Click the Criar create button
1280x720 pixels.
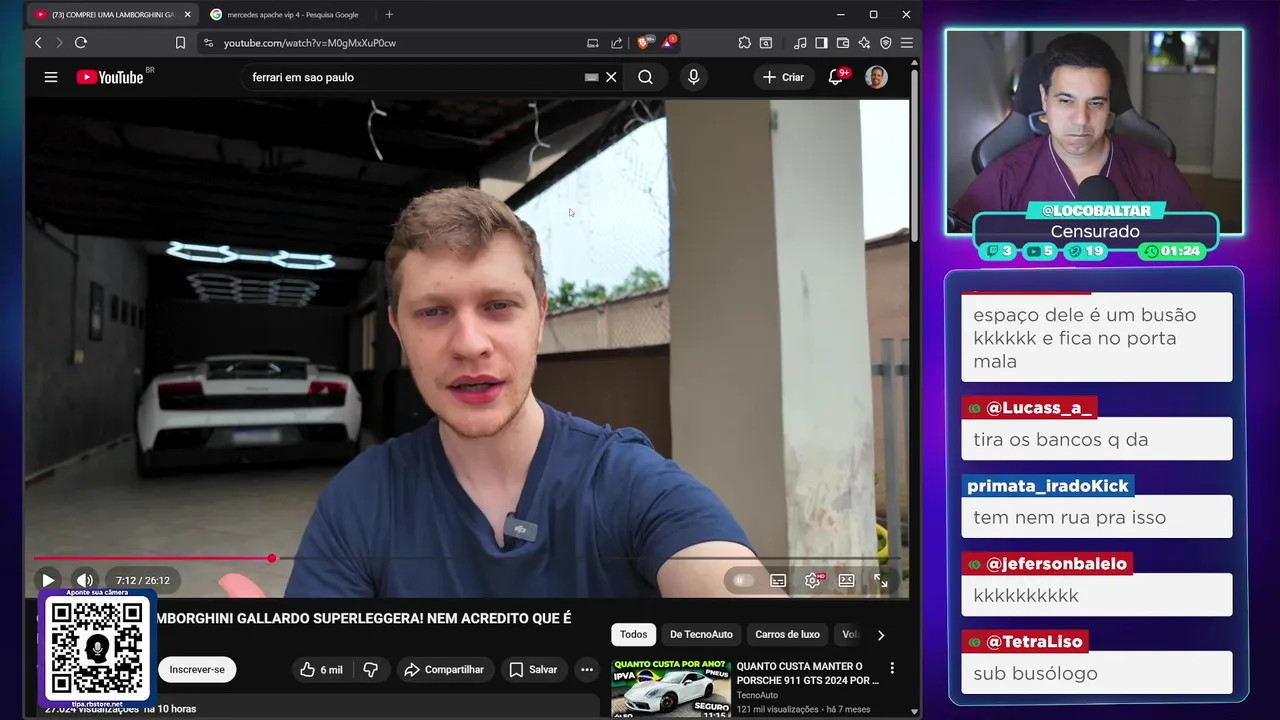pos(783,77)
